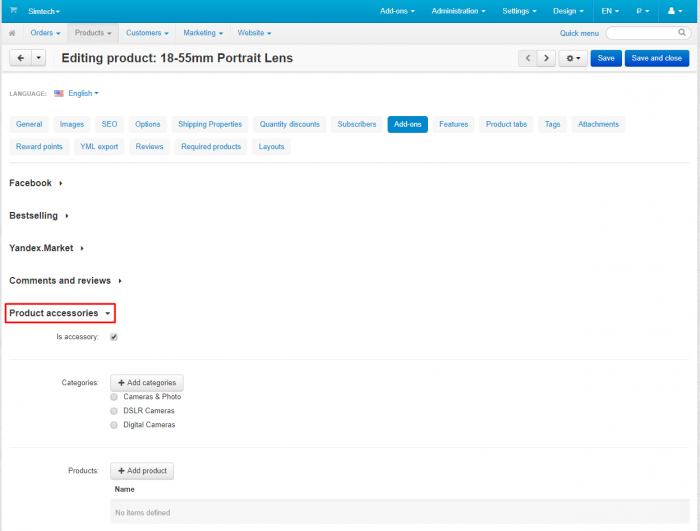Viewport: 700px width, 531px height.
Task: Click the search magnifier icon
Action: click(682, 32)
